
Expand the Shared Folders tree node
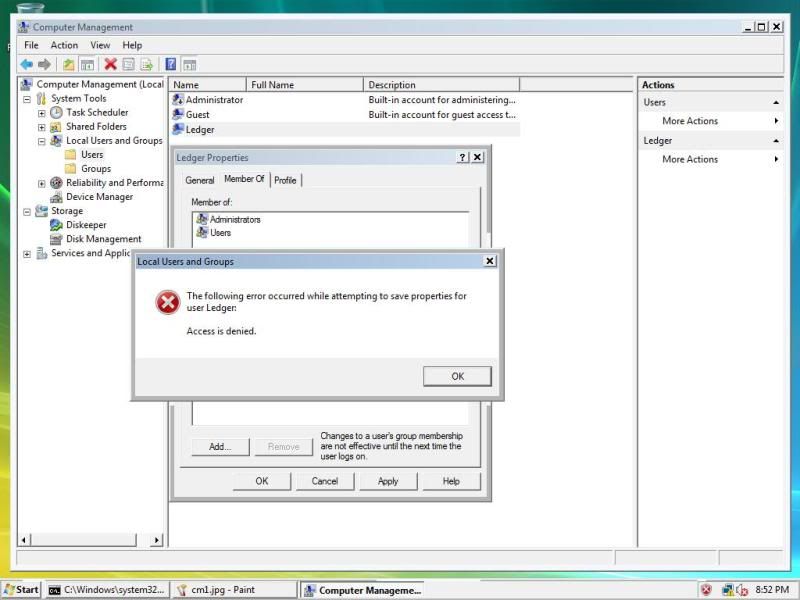pos(42,127)
